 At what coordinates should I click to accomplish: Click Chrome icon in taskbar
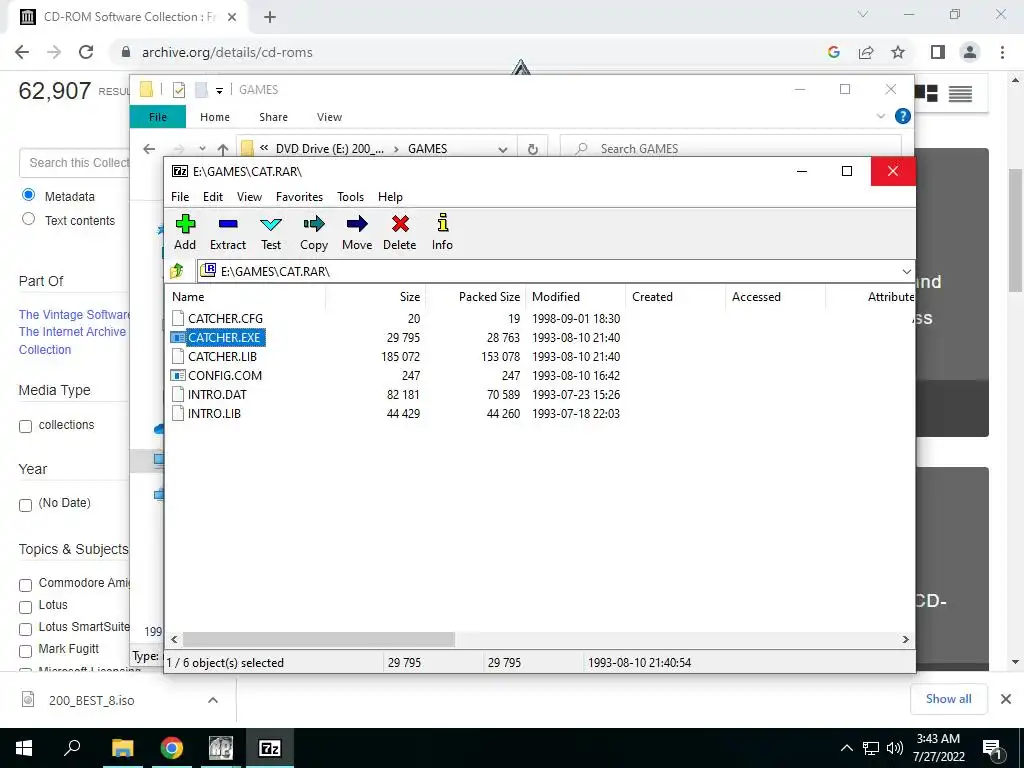(x=171, y=748)
